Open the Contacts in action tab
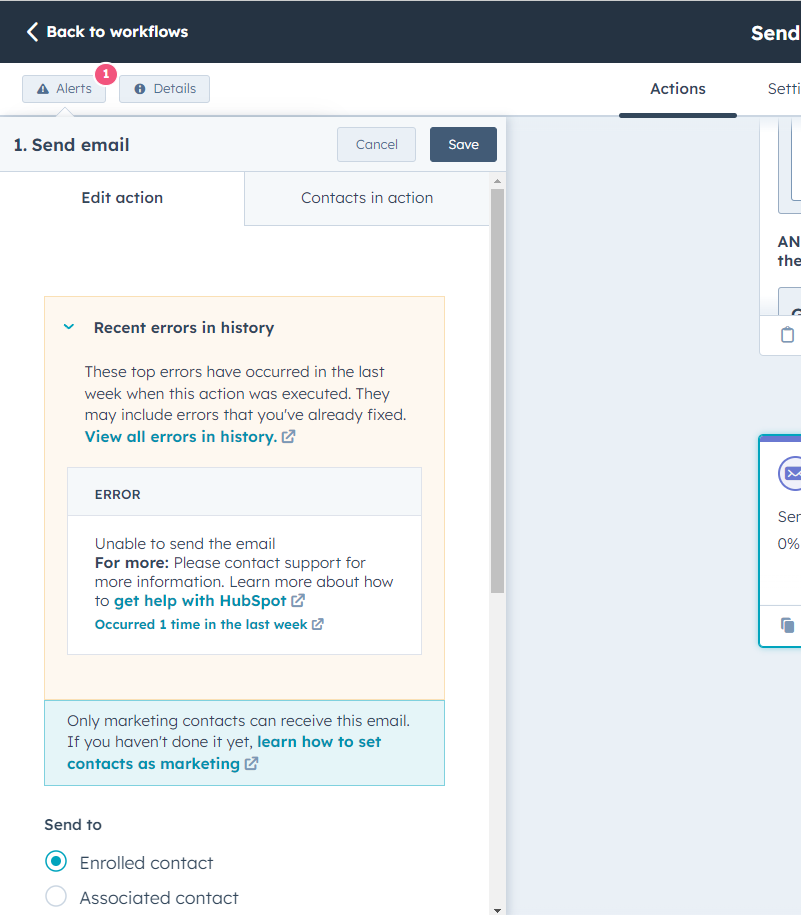The width and height of the screenshot is (801, 915). pos(366,197)
